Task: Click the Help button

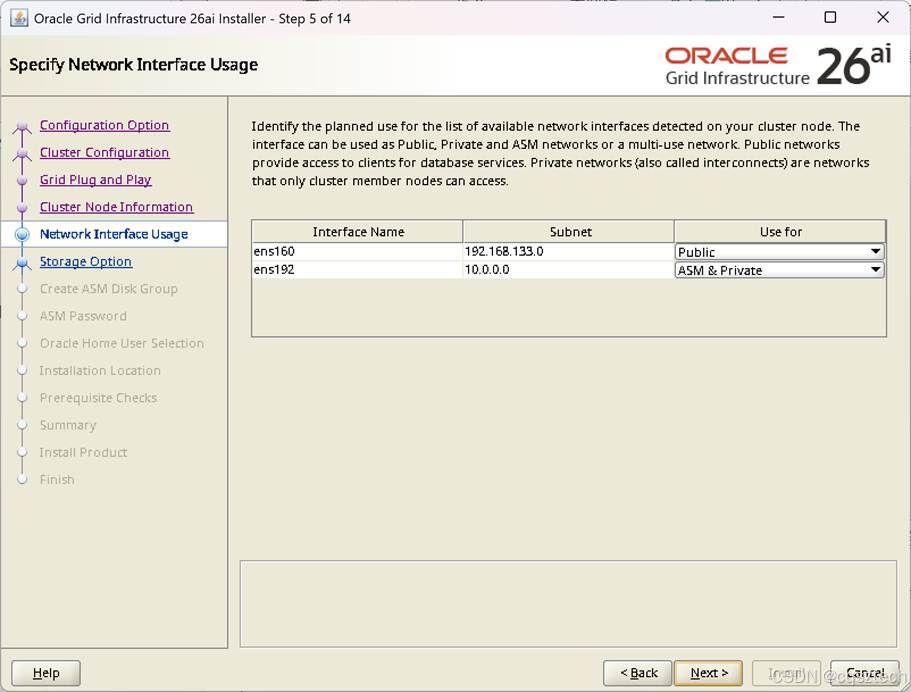Action: coord(46,673)
